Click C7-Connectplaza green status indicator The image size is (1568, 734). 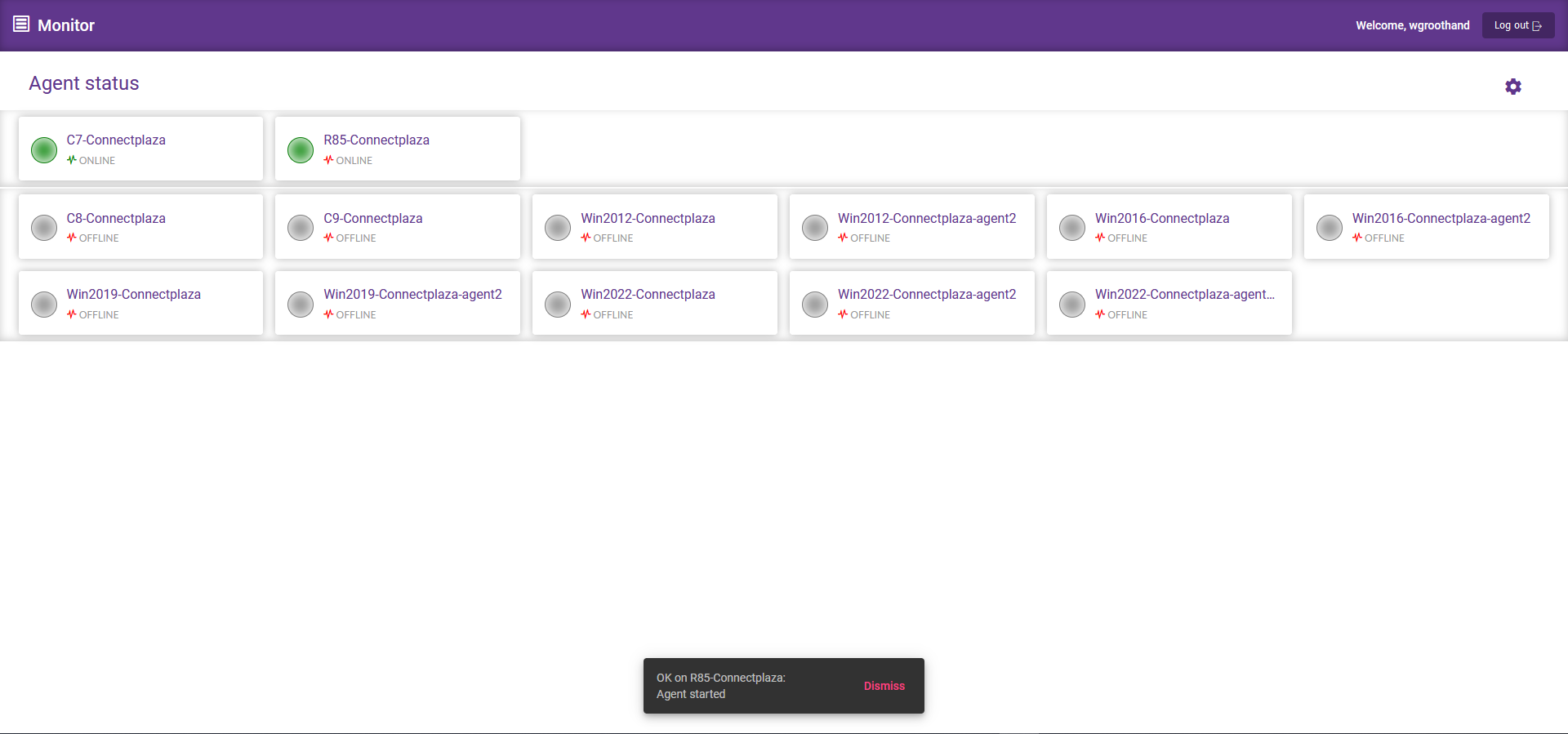(x=44, y=149)
